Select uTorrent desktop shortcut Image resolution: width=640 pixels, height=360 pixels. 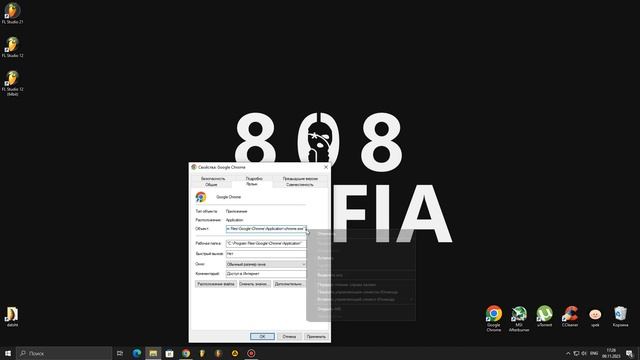[544, 316]
